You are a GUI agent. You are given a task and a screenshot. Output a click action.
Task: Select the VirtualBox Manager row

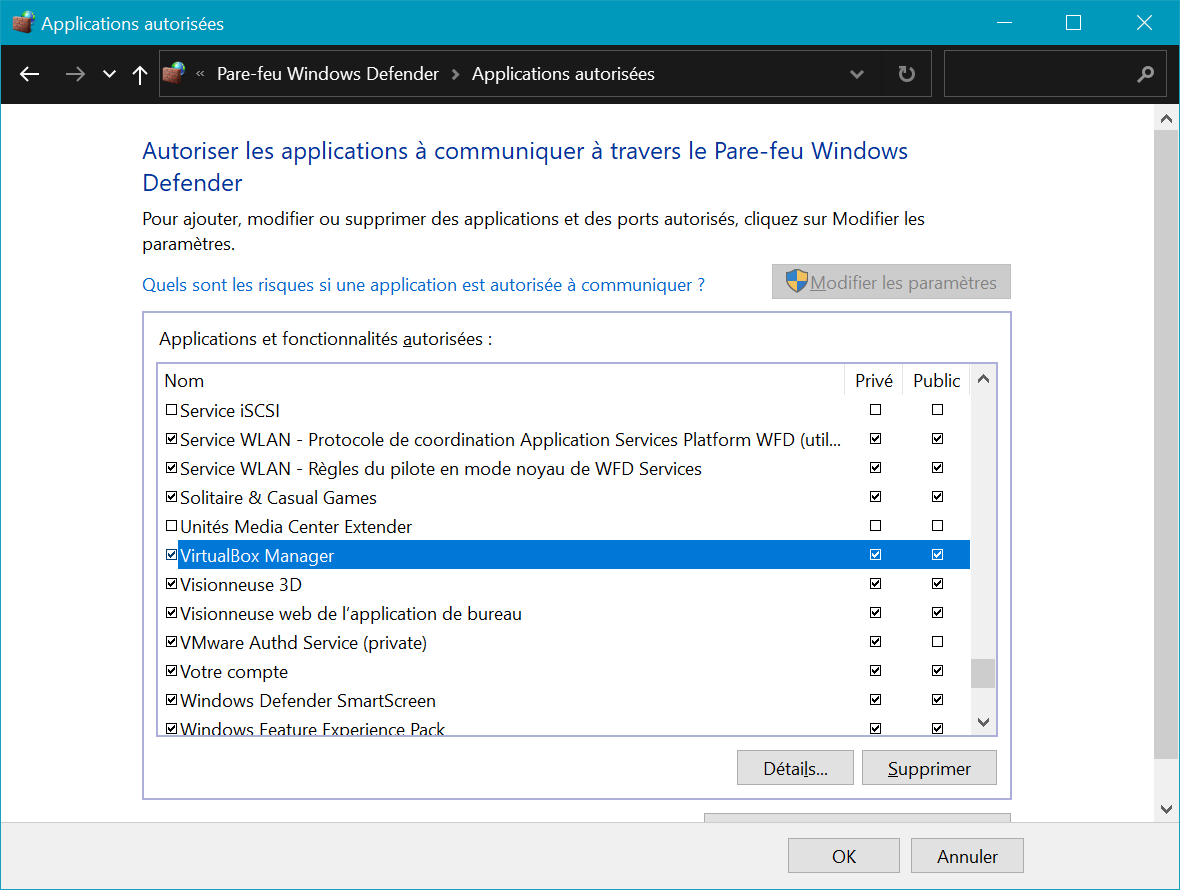[x=564, y=555]
